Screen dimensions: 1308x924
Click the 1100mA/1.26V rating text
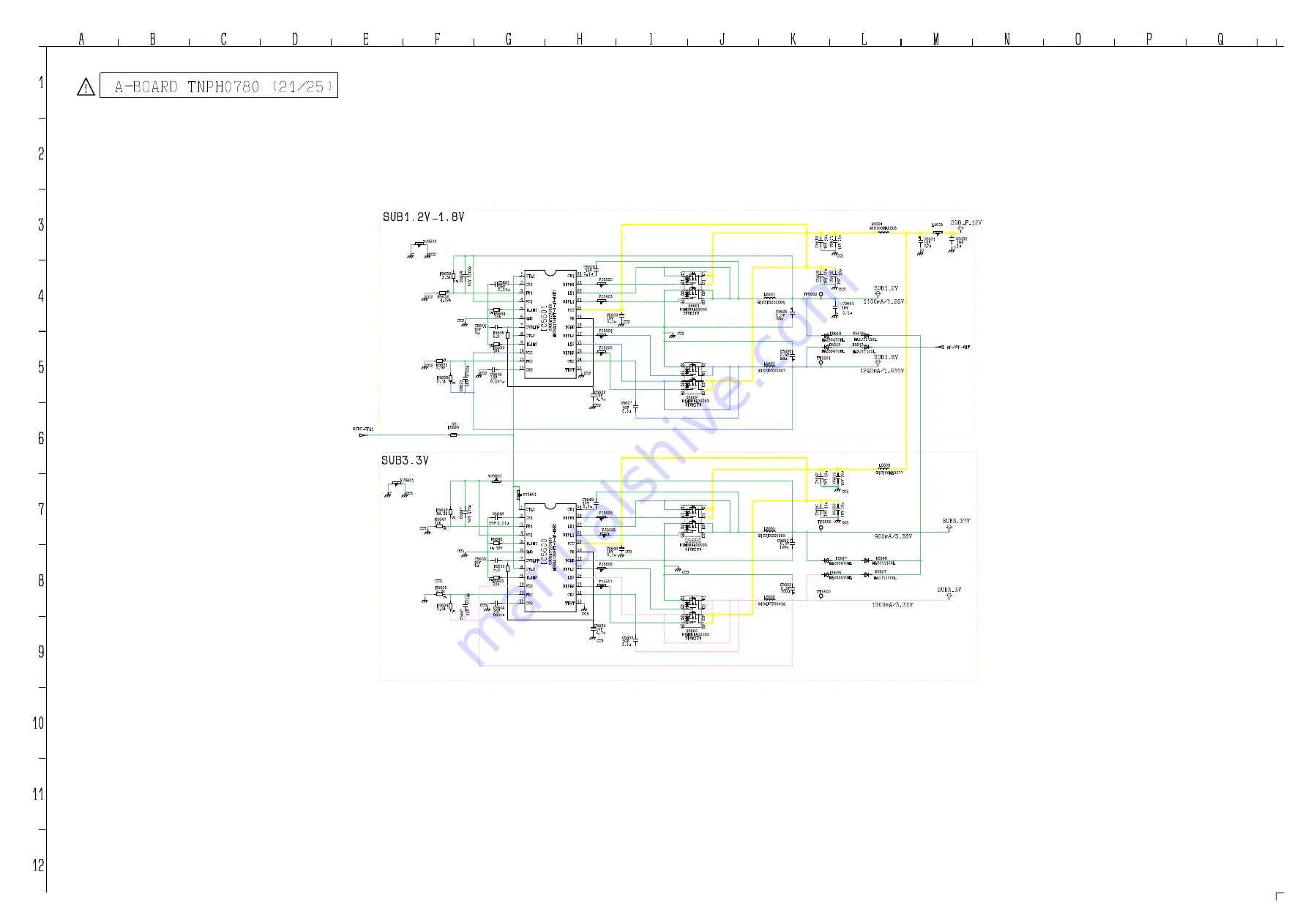883,301
